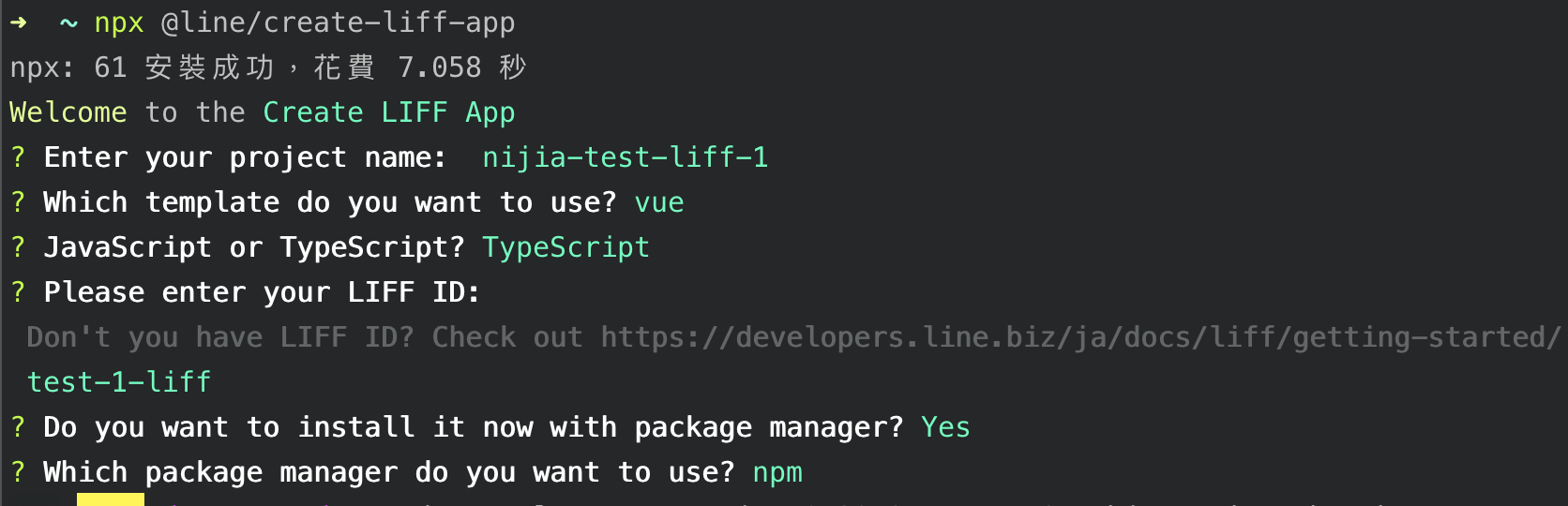Click the @line/create-liff-app package argument
1568x506 pixels.
pos(338,22)
